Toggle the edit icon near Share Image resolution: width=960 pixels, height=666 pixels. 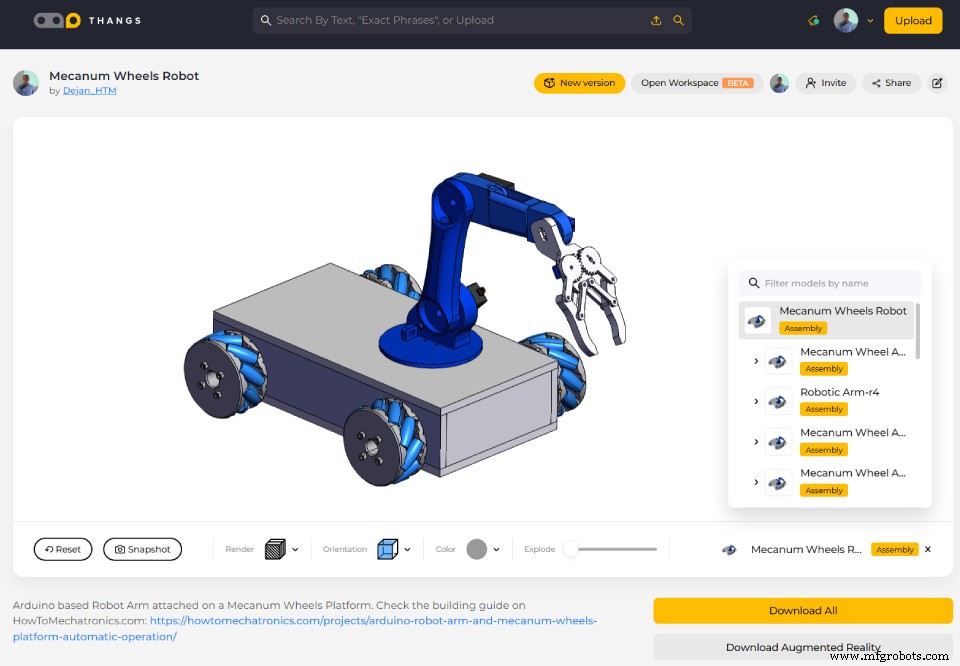click(936, 83)
